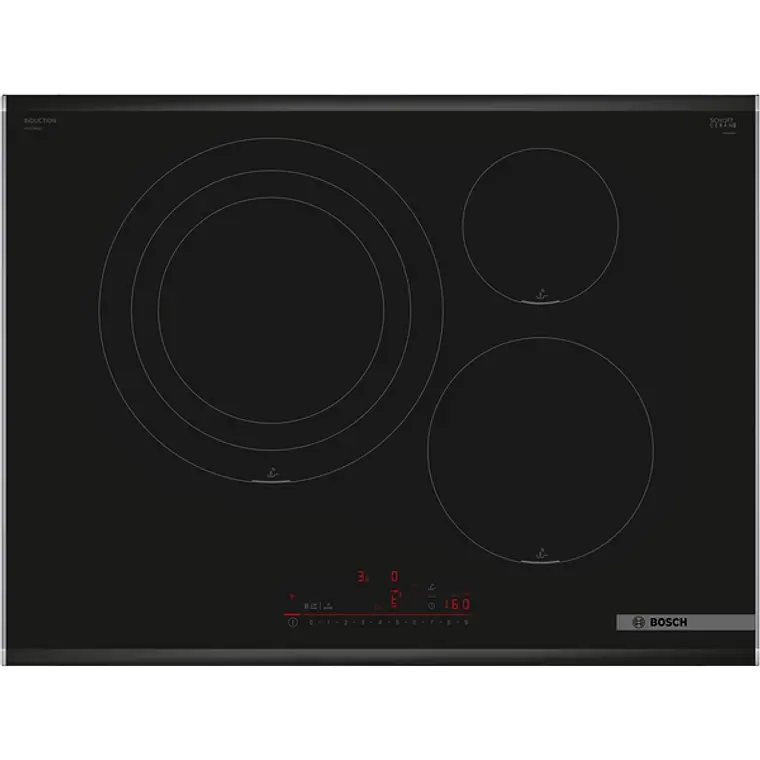Select power level 7 on the slider
Viewport: 760px width, 760px height.
(x=431, y=622)
